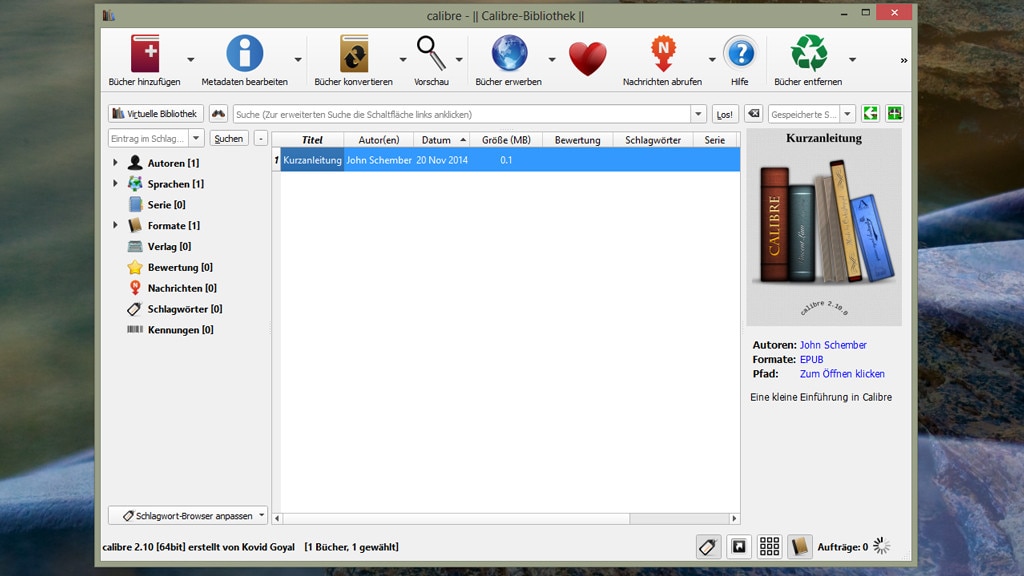Click the horizontal scrollbar of book list
Viewport: 1024px width, 576px height.
pos(456,519)
